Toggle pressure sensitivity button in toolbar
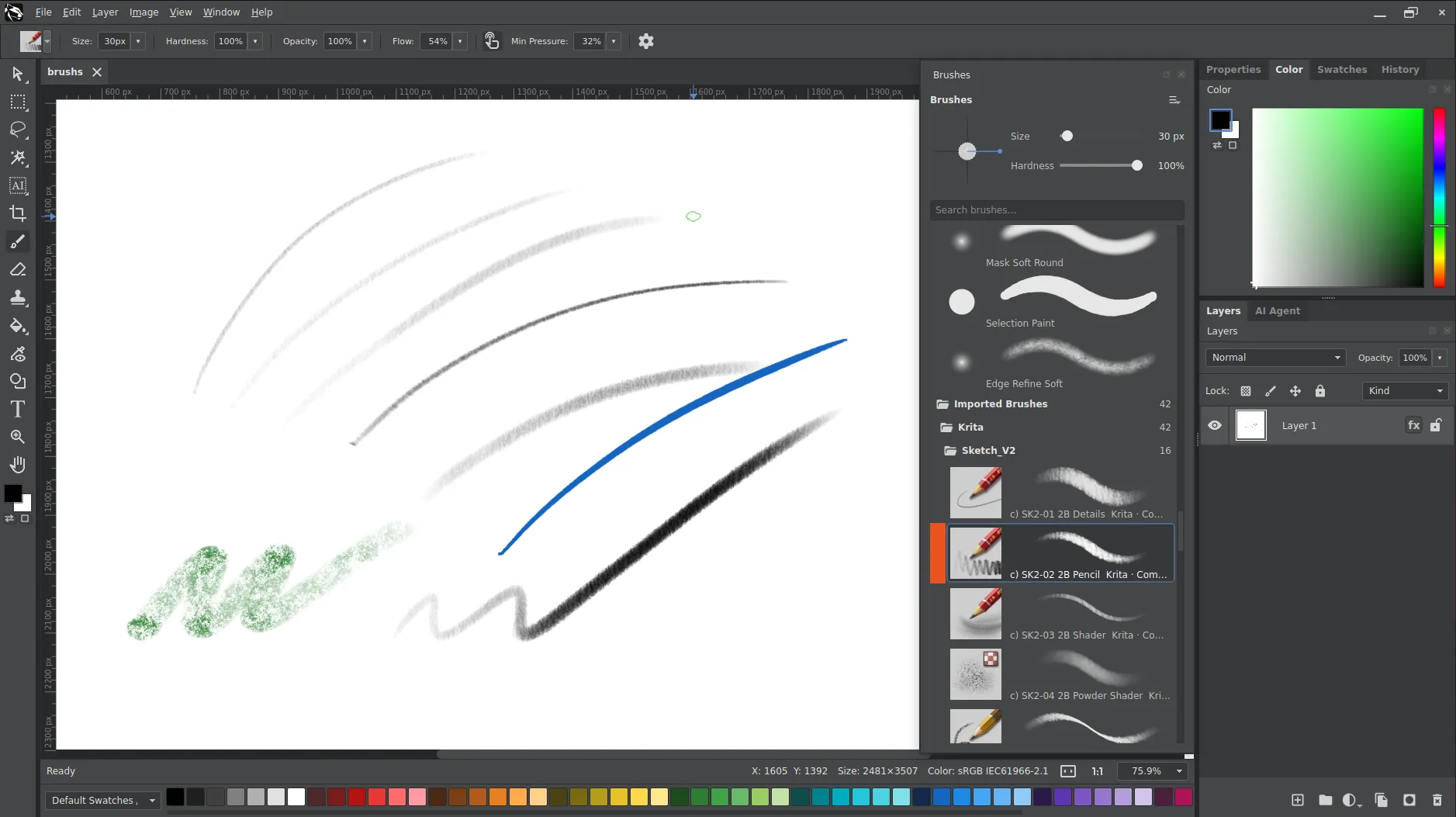The image size is (1456, 817). 492,41
